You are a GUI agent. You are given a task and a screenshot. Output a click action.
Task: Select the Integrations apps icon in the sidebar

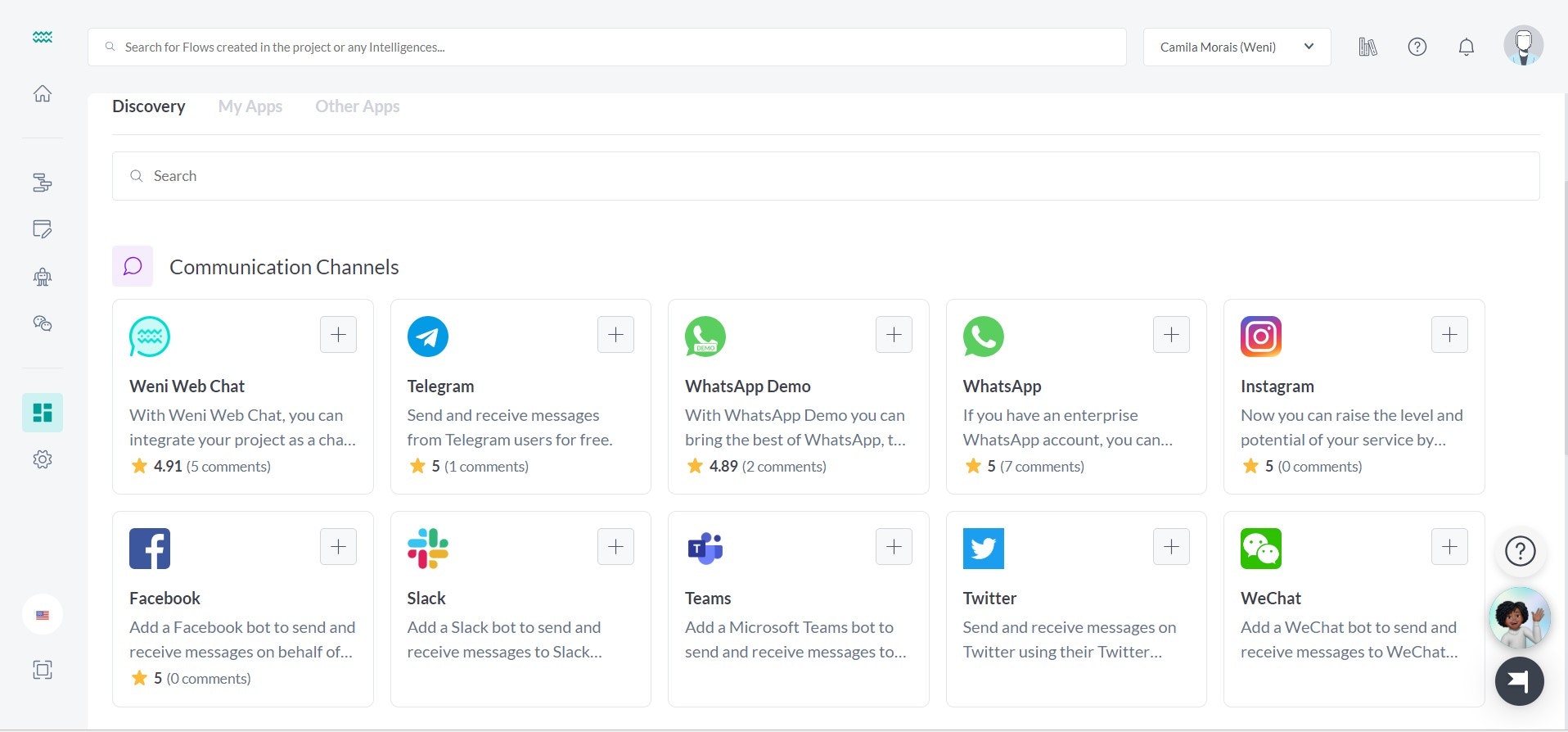pyautogui.click(x=43, y=412)
